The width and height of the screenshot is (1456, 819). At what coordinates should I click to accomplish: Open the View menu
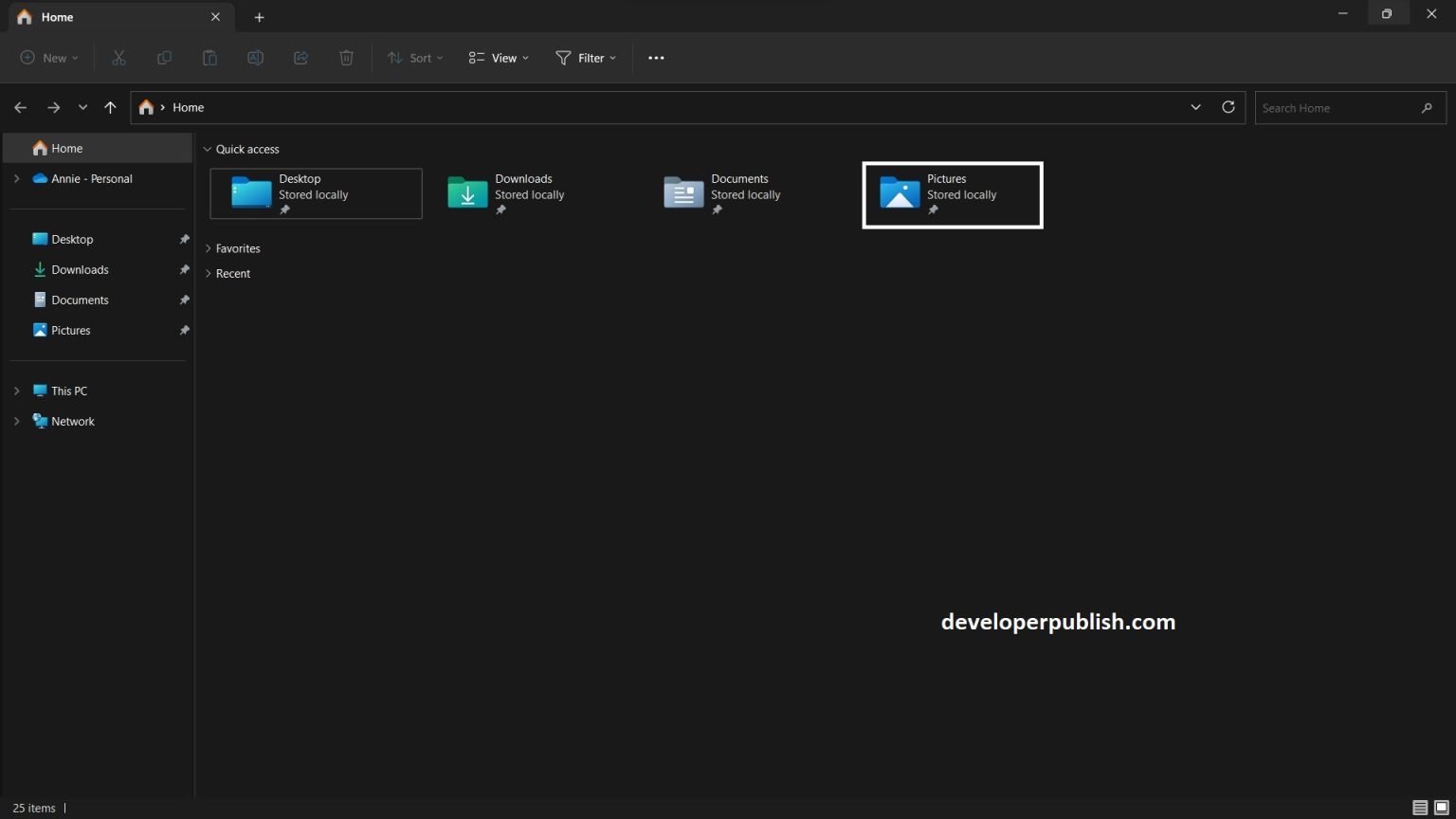pos(497,58)
